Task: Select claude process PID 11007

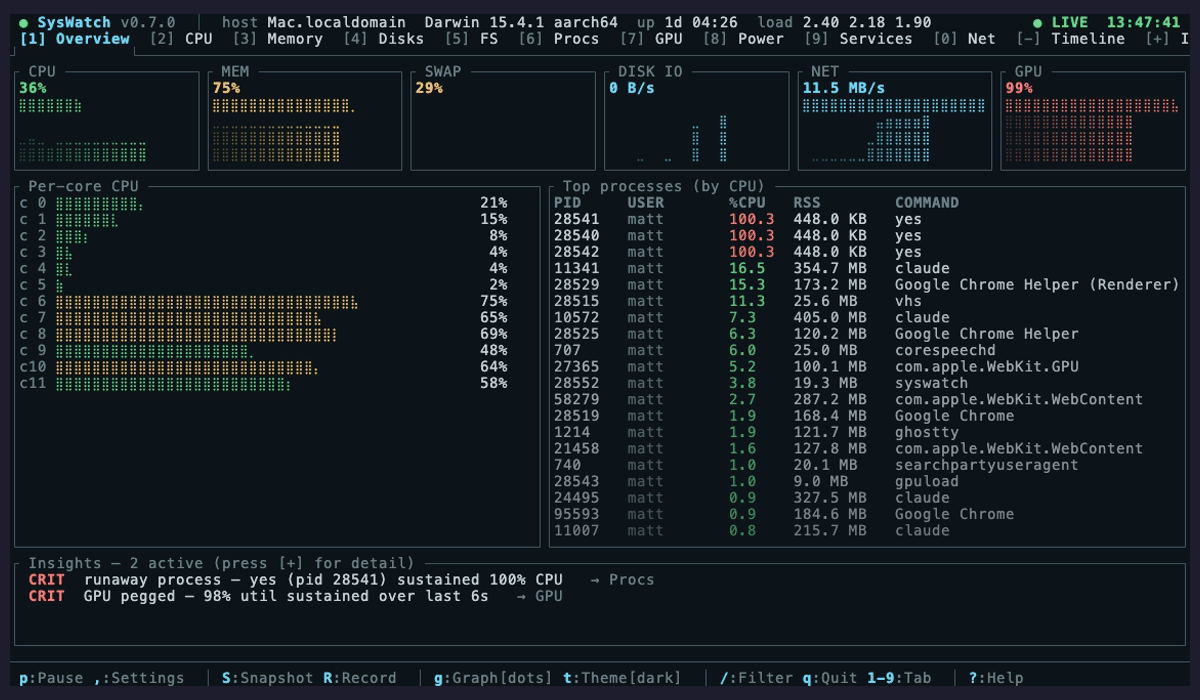Action: [866, 531]
